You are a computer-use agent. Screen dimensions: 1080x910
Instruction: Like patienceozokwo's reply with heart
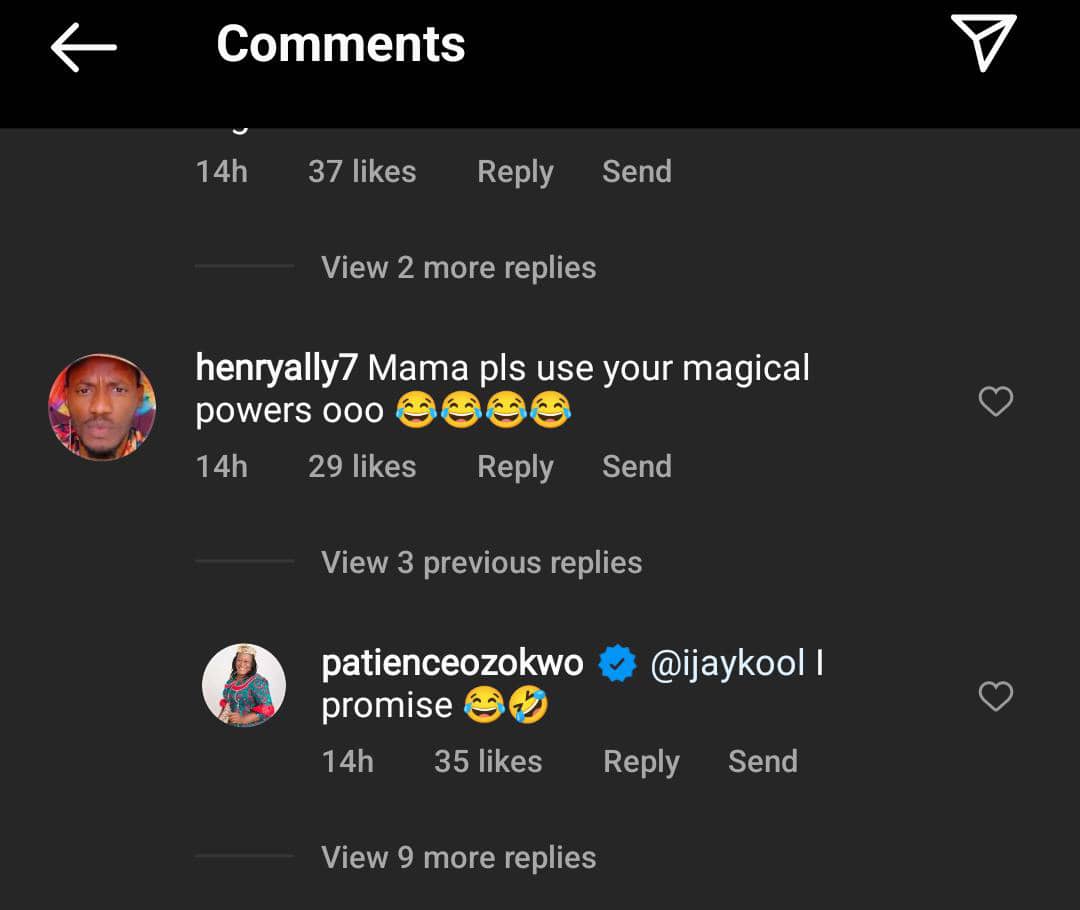click(995, 696)
